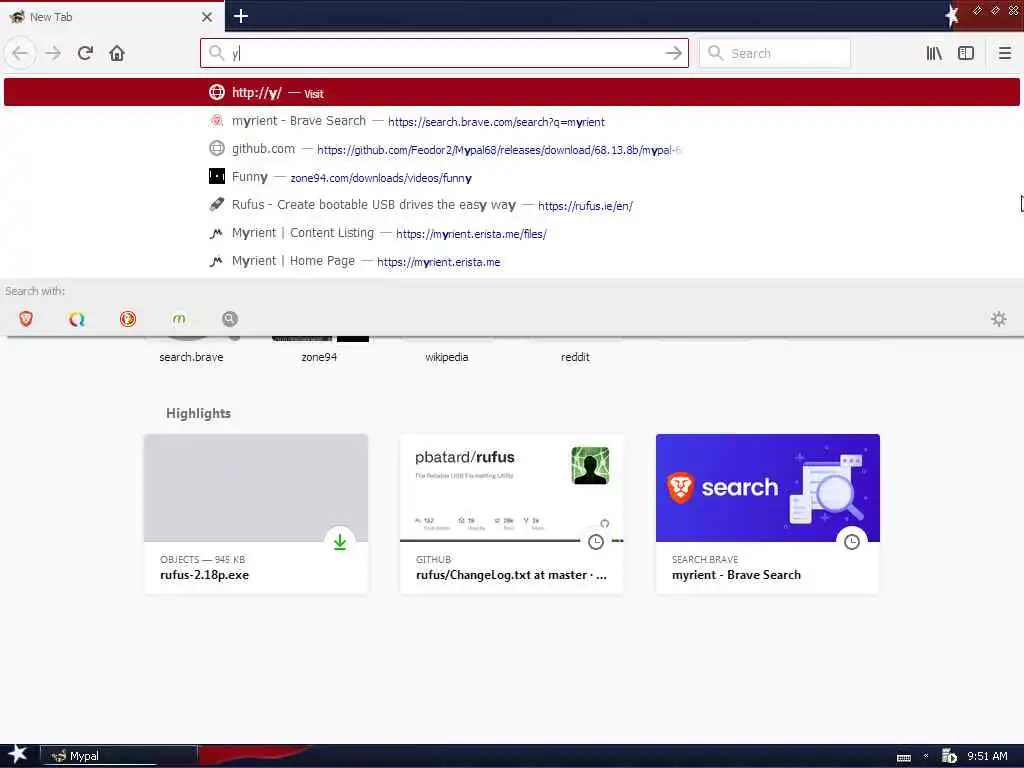Close the New Tab tab
This screenshot has width=1024, height=768.
[207, 17]
